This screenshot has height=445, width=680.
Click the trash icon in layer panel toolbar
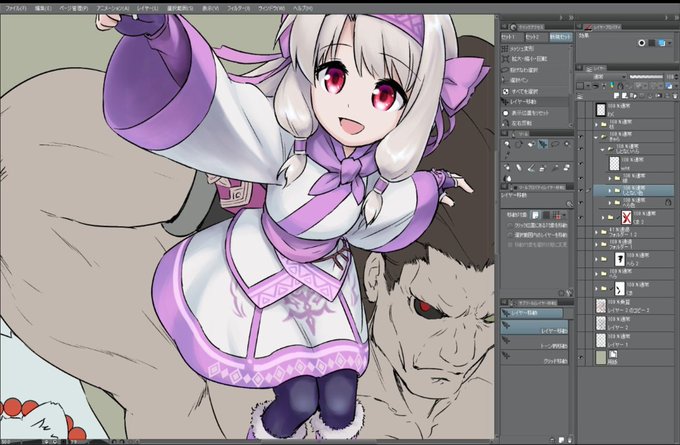pyautogui.click(x=674, y=96)
